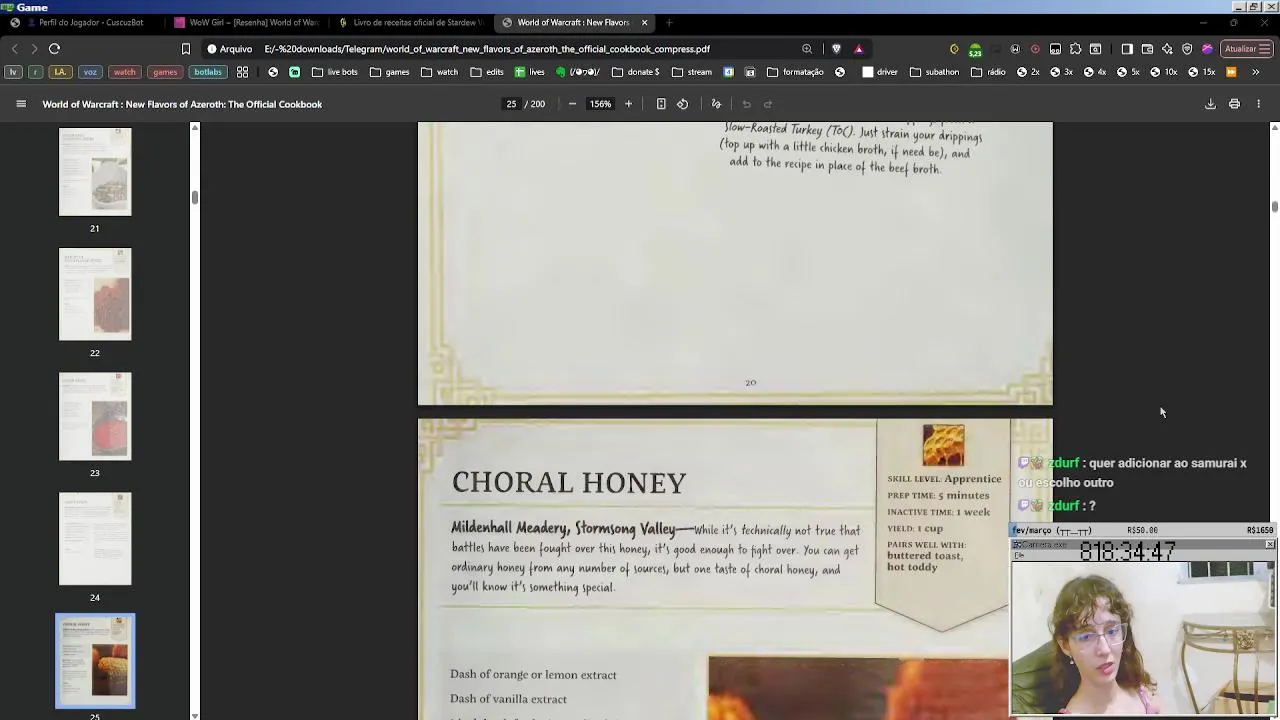Open the 'driver' bookmark
The width and height of the screenshot is (1280, 720).
[x=880, y=72]
